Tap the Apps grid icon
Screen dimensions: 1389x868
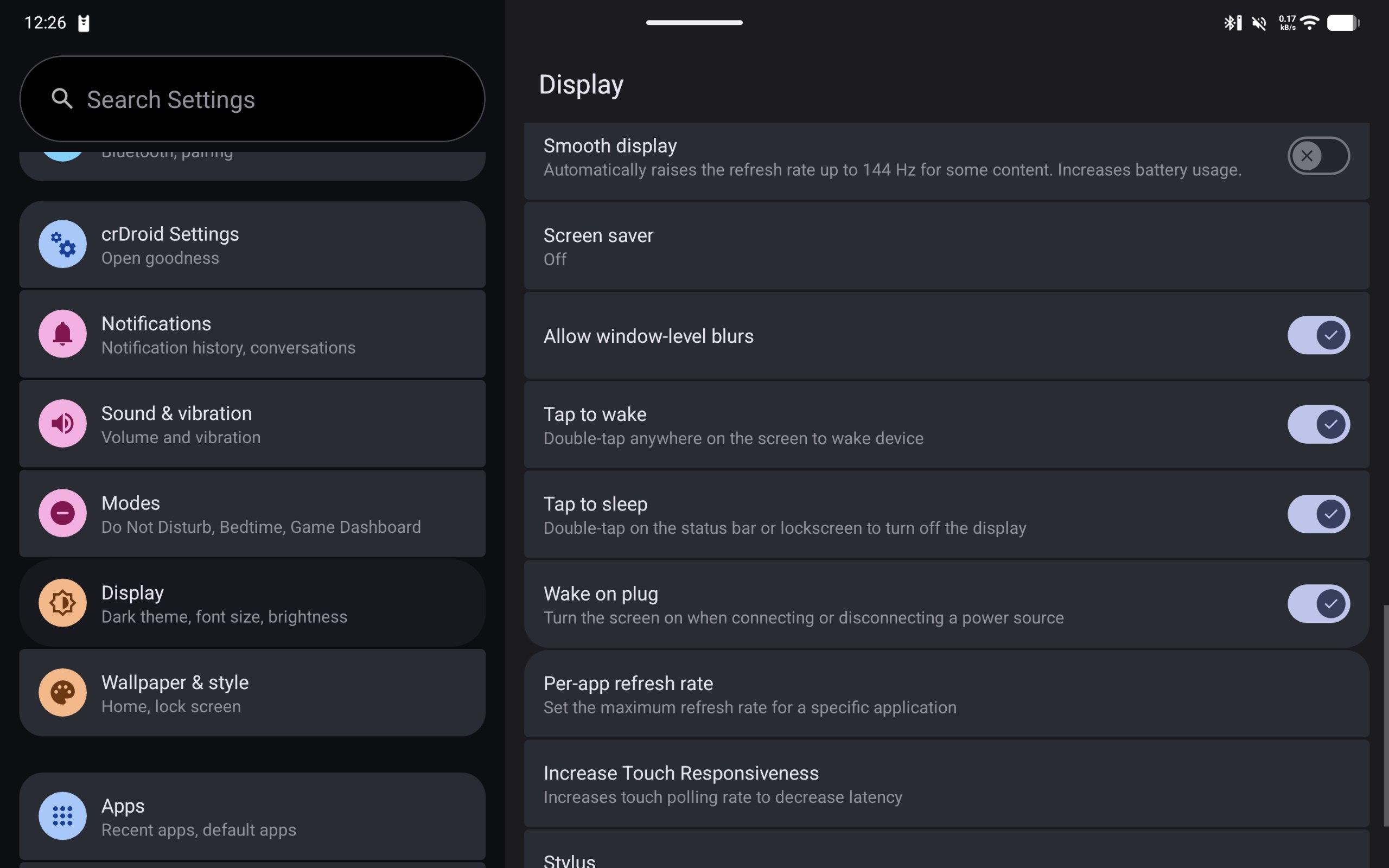[x=62, y=816]
